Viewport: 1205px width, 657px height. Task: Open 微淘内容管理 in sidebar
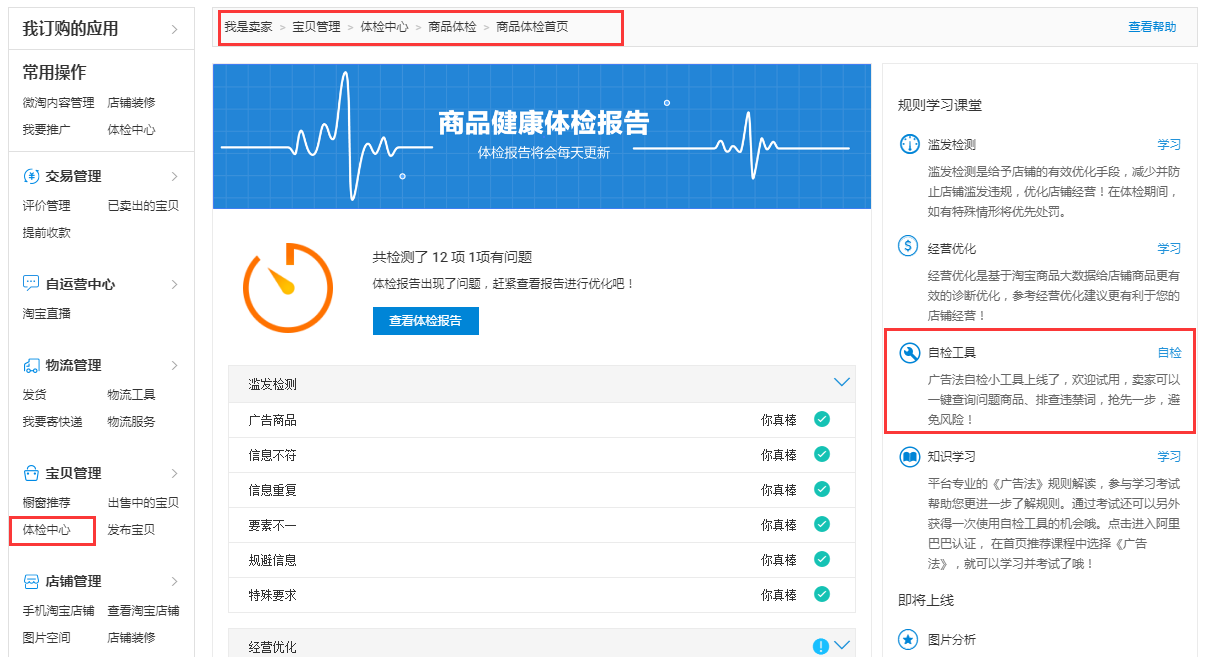coord(58,103)
